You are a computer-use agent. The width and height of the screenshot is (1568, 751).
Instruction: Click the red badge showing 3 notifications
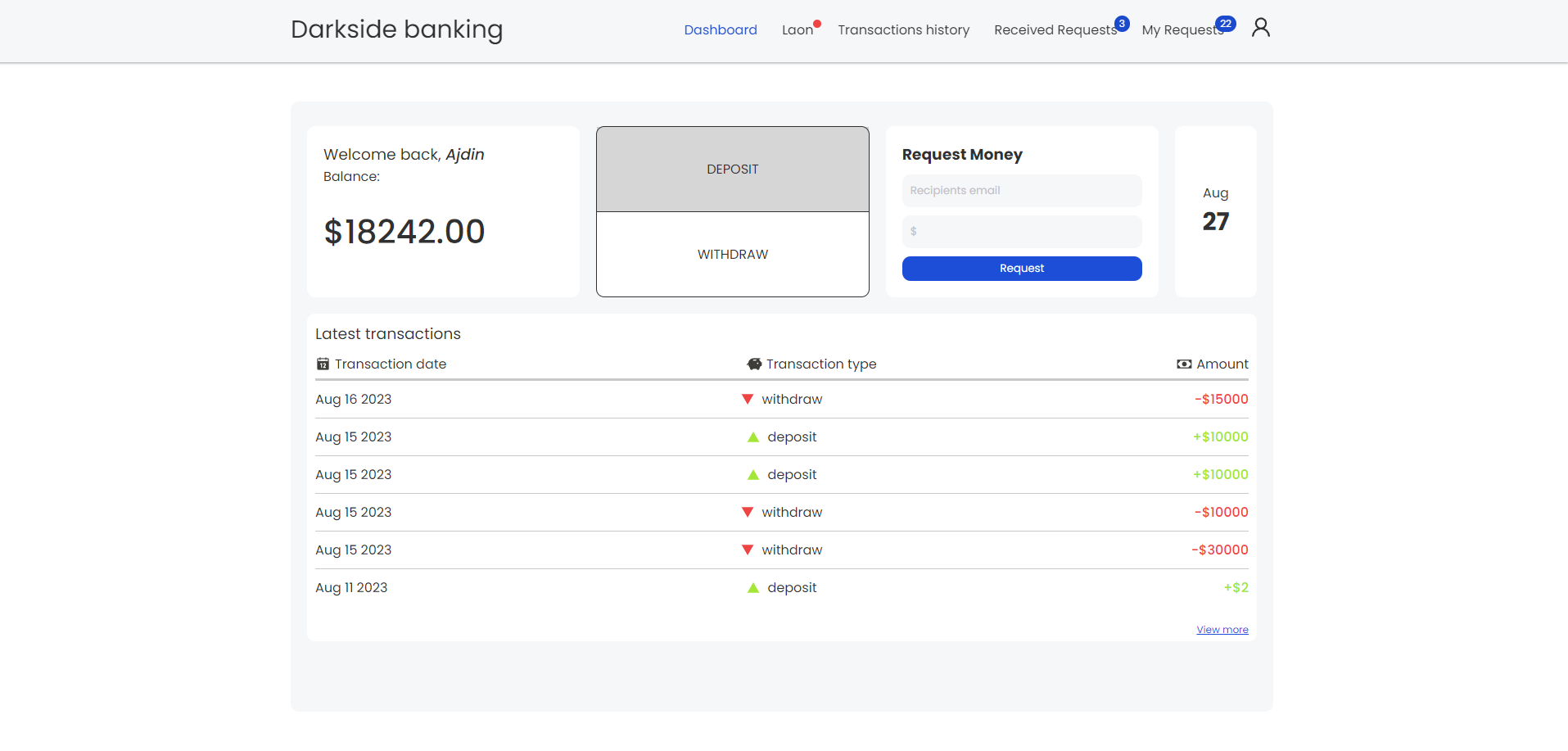tap(1121, 24)
